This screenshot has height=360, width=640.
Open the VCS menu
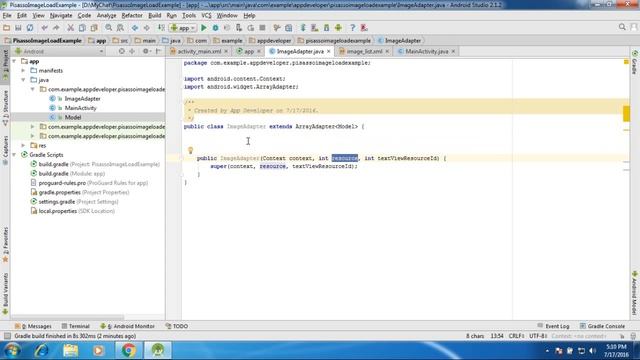(206, 16)
